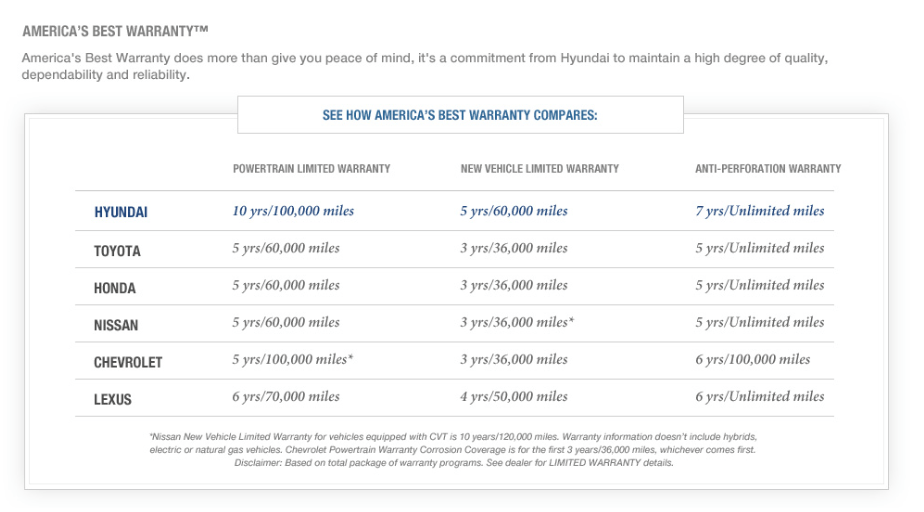Click the Nissan row label
The height and width of the screenshot is (512, 924).
116,325
